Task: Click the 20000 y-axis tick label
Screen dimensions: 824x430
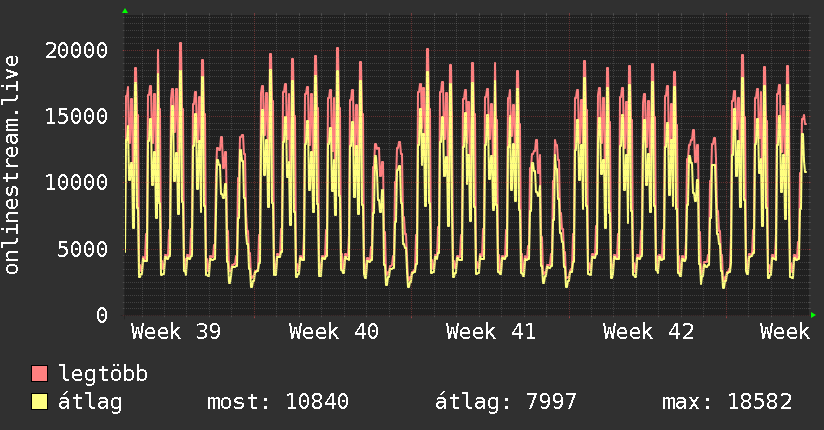Action: point(76,51)
